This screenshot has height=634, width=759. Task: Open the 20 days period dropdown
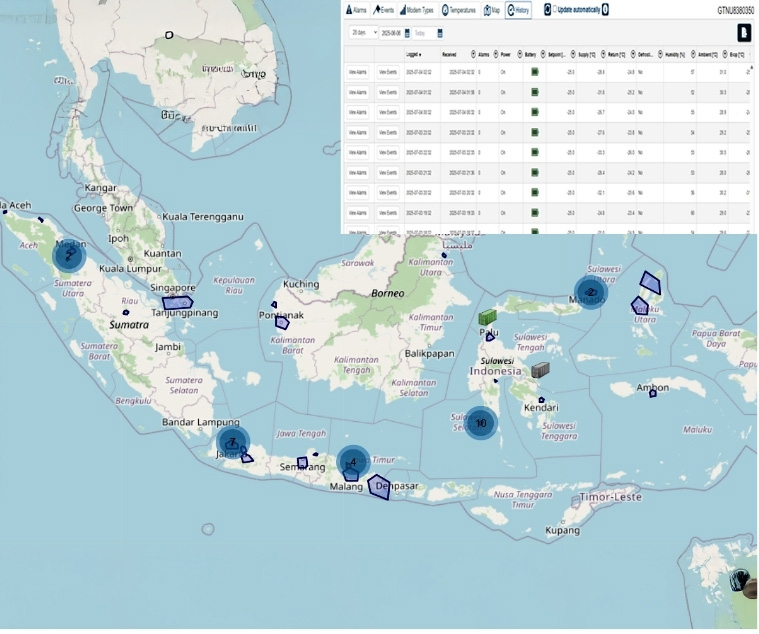tap(363, 32)
